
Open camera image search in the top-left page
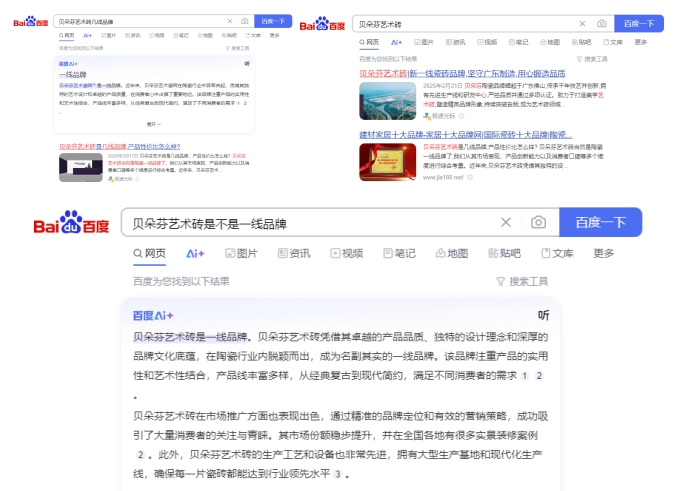pyautogui.click(x=245, y=21)
